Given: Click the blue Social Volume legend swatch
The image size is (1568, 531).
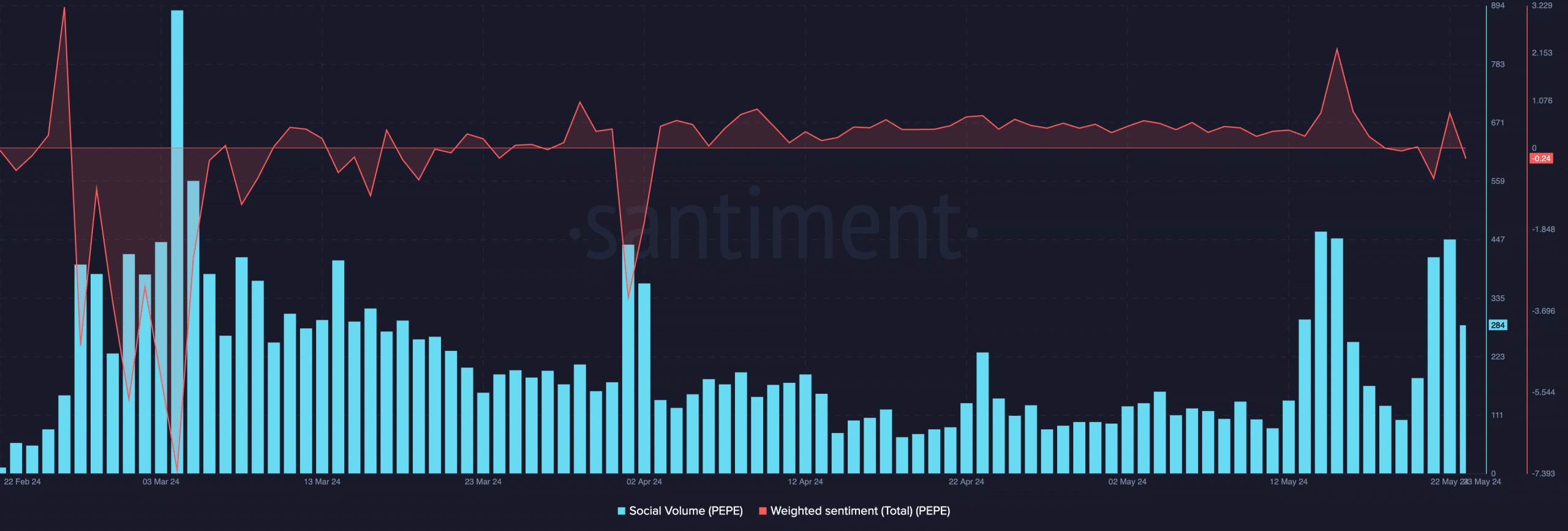Looking at the screenshot, I should pyautogui.click(x=622, y=511).
